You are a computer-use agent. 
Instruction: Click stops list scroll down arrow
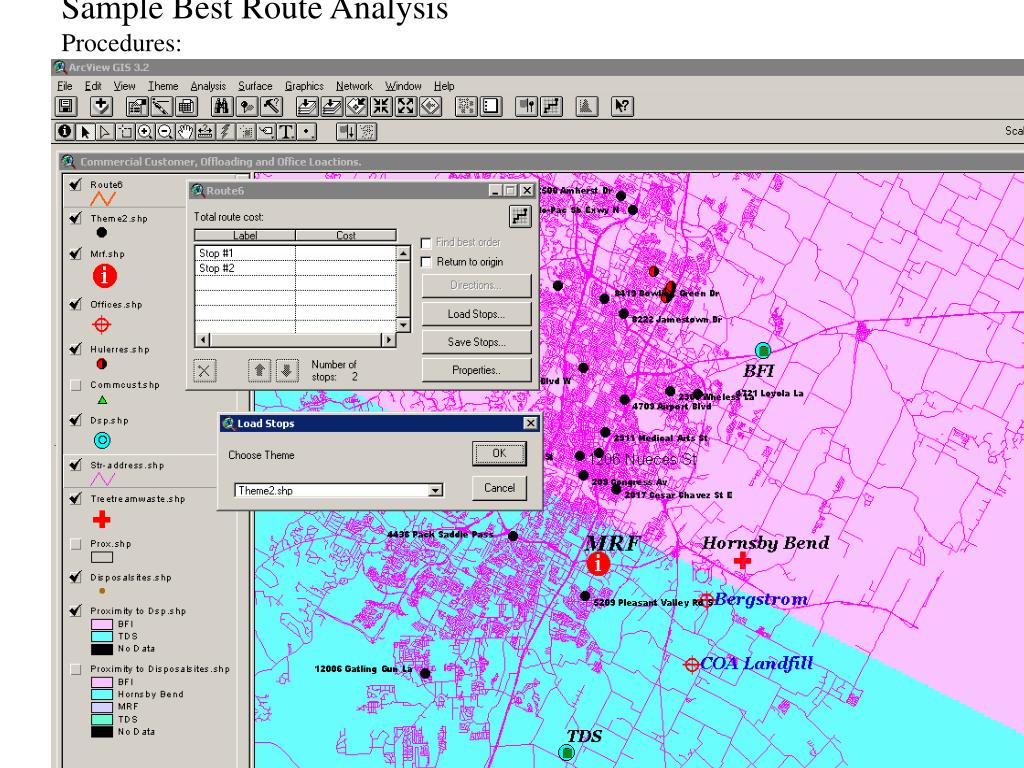[x=404, y=325]
